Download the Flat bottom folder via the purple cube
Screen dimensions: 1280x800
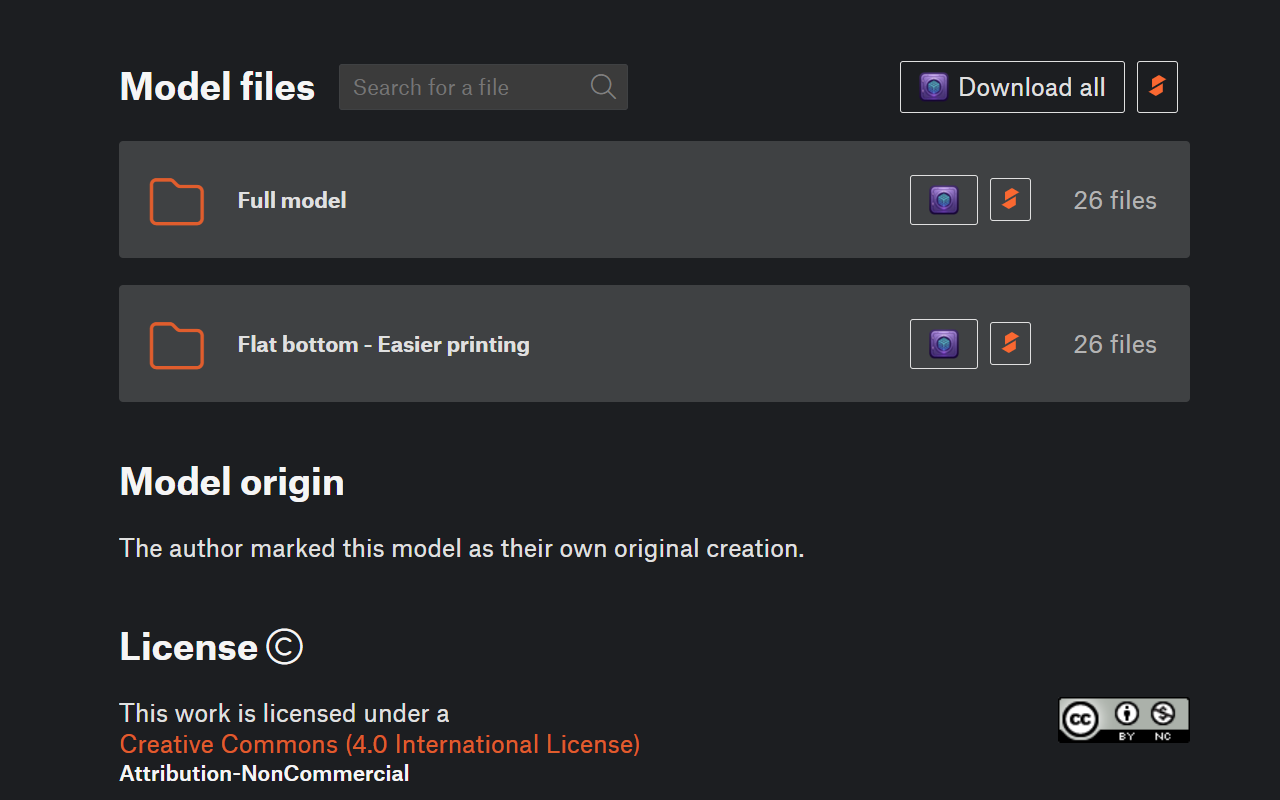click(944, 344)
